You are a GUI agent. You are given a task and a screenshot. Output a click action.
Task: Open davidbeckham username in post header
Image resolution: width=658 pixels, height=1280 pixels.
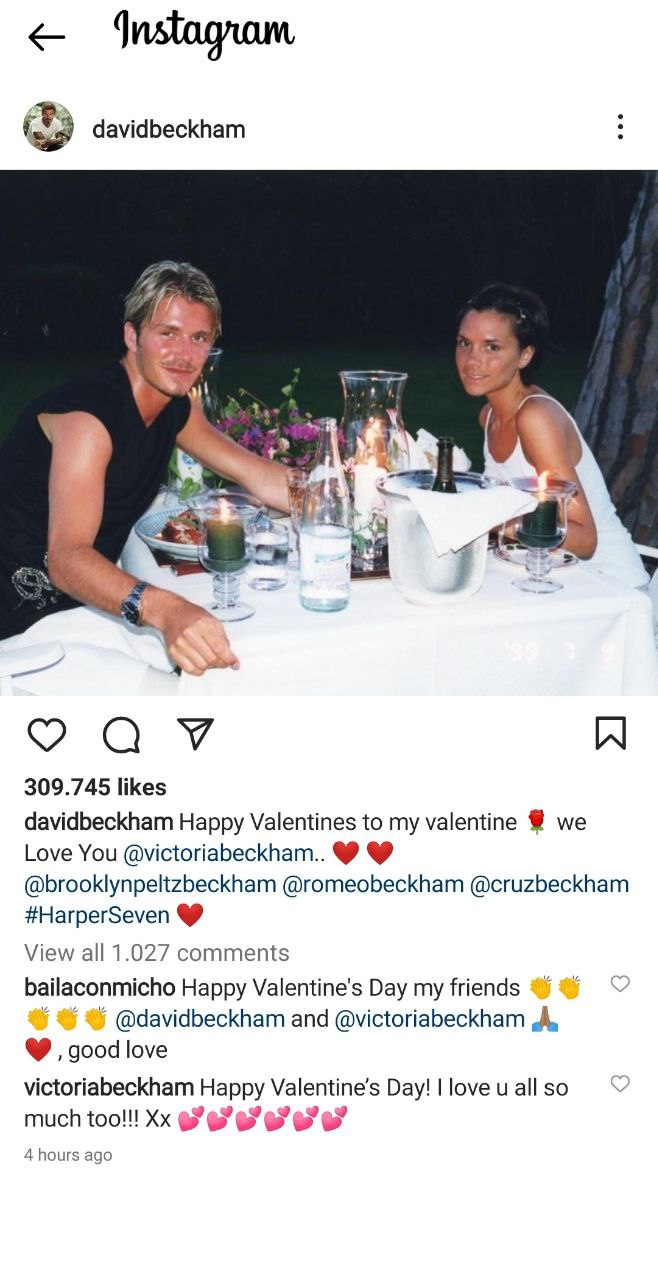click(168, 129)
